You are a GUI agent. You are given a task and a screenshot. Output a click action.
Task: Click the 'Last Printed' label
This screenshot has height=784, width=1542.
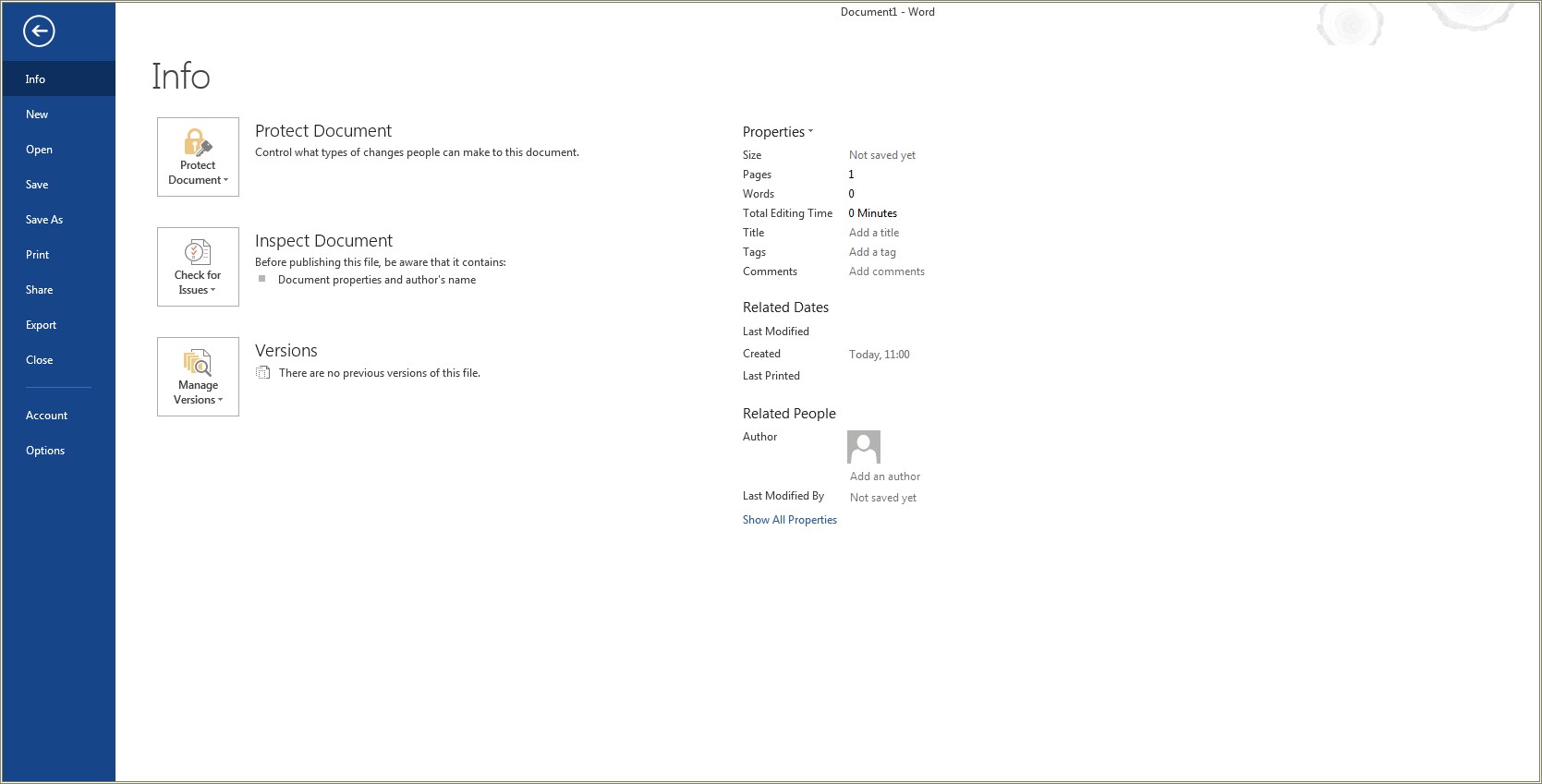[771, 376]
